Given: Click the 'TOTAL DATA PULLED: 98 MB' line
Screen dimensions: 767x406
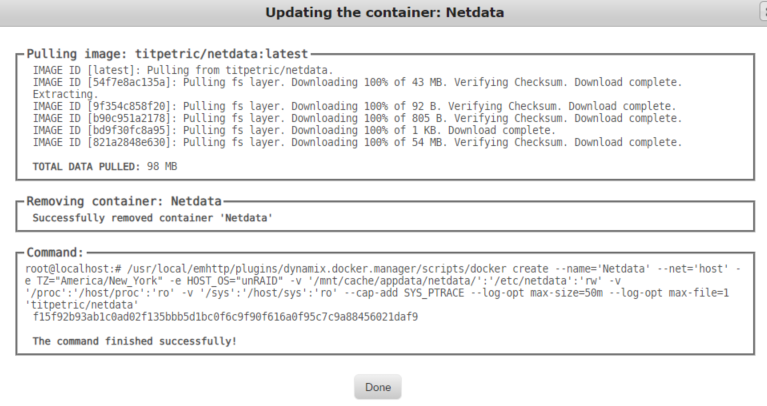Looking at the screenshot, I should pyautogui.click(x=105, y=166).
